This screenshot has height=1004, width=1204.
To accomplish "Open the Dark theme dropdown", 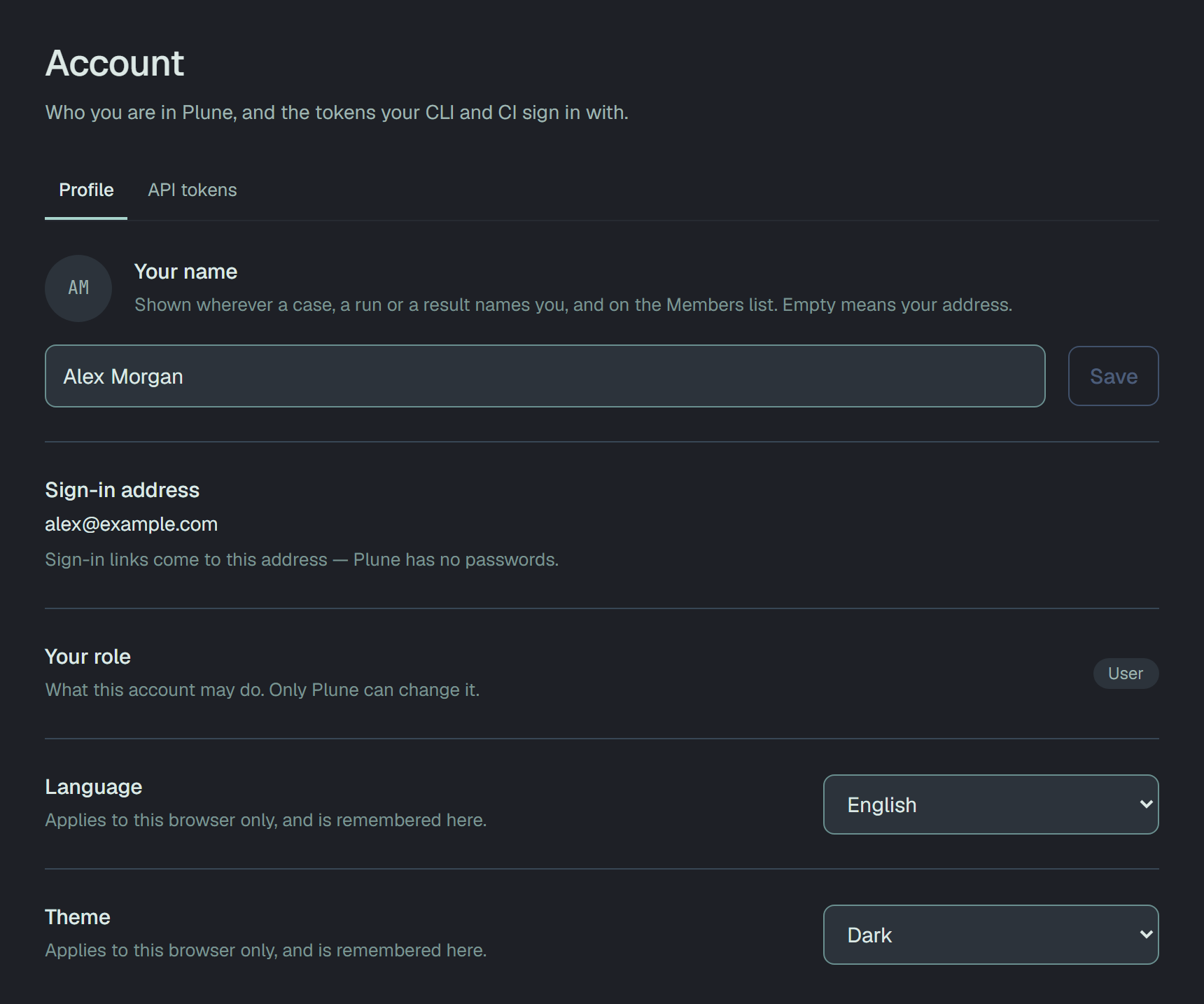I will tap(991, 935).
